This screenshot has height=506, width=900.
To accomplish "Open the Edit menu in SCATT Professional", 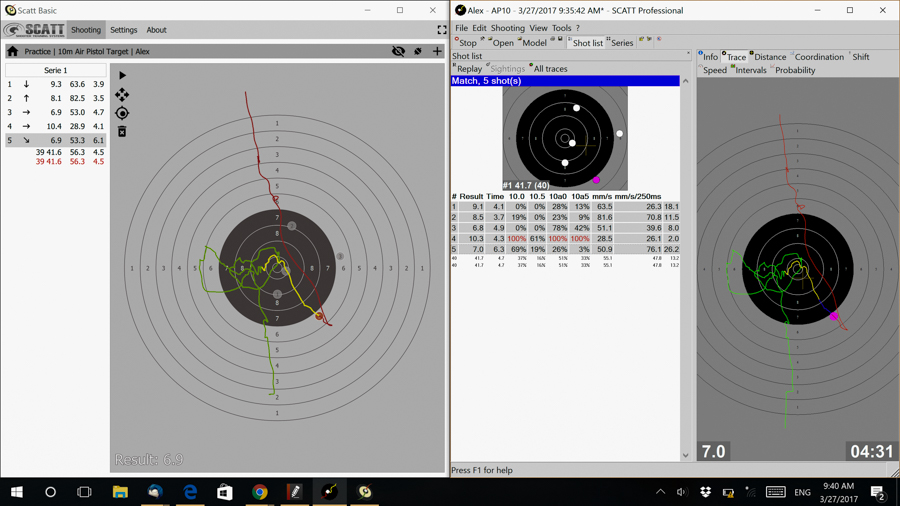I will [479, 28].
